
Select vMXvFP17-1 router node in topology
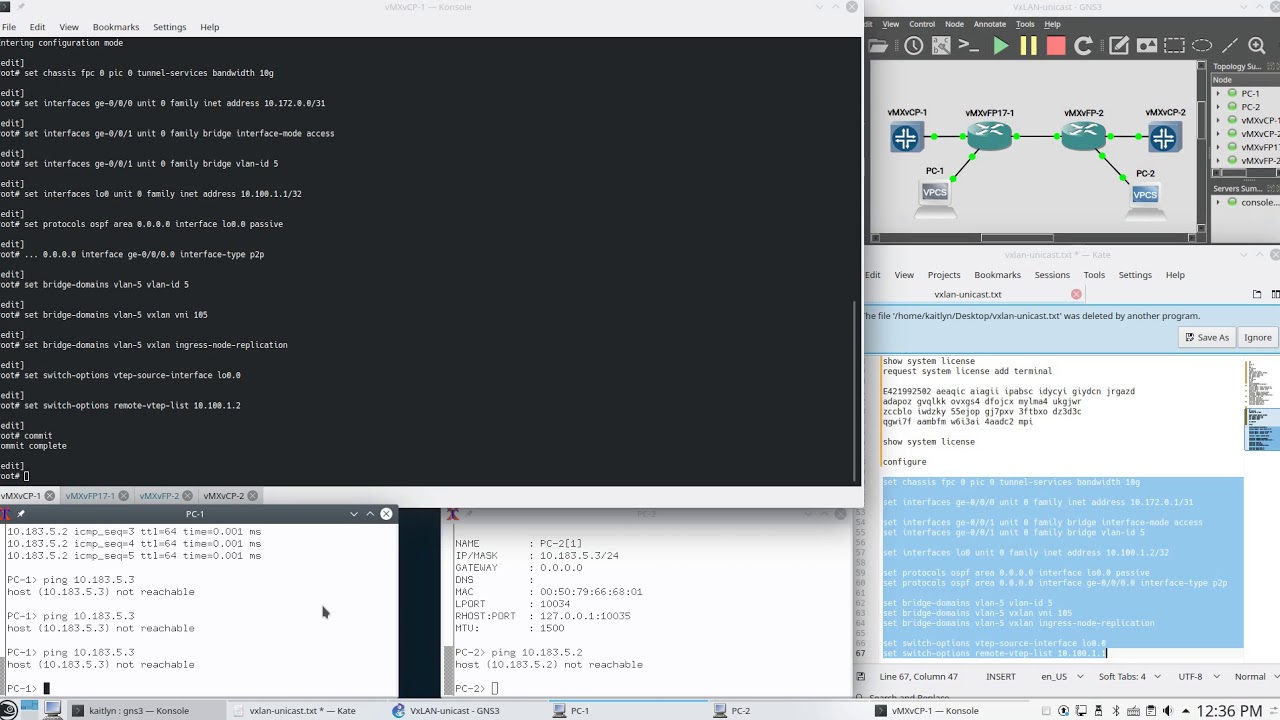[990, 136]
